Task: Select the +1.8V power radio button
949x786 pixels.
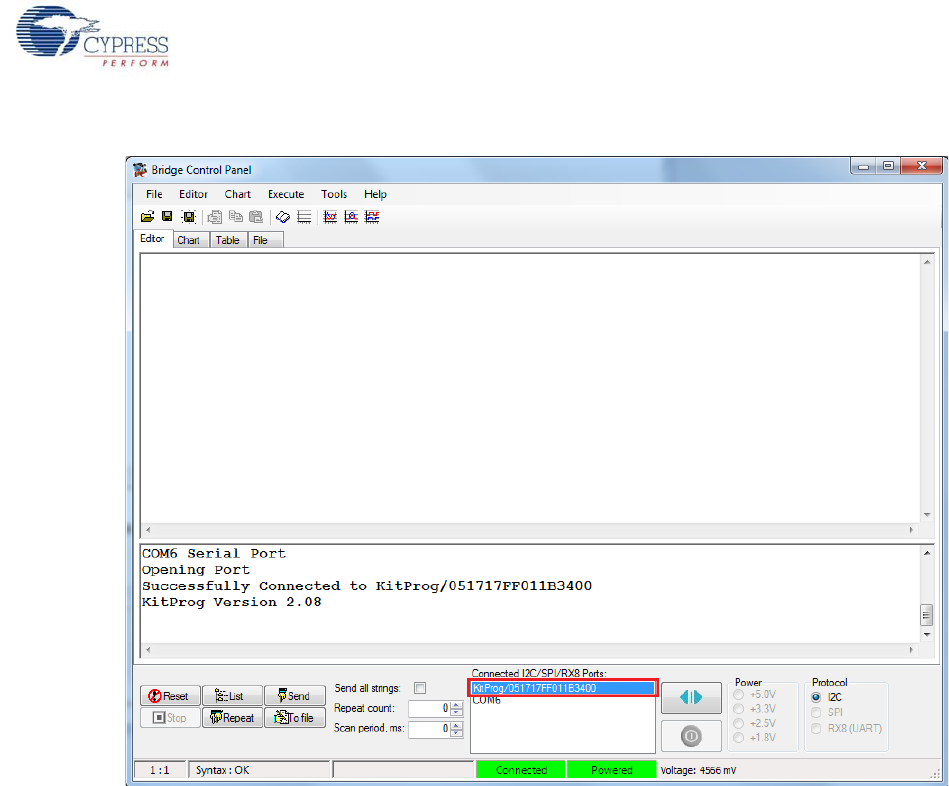Action: (738, 738)
